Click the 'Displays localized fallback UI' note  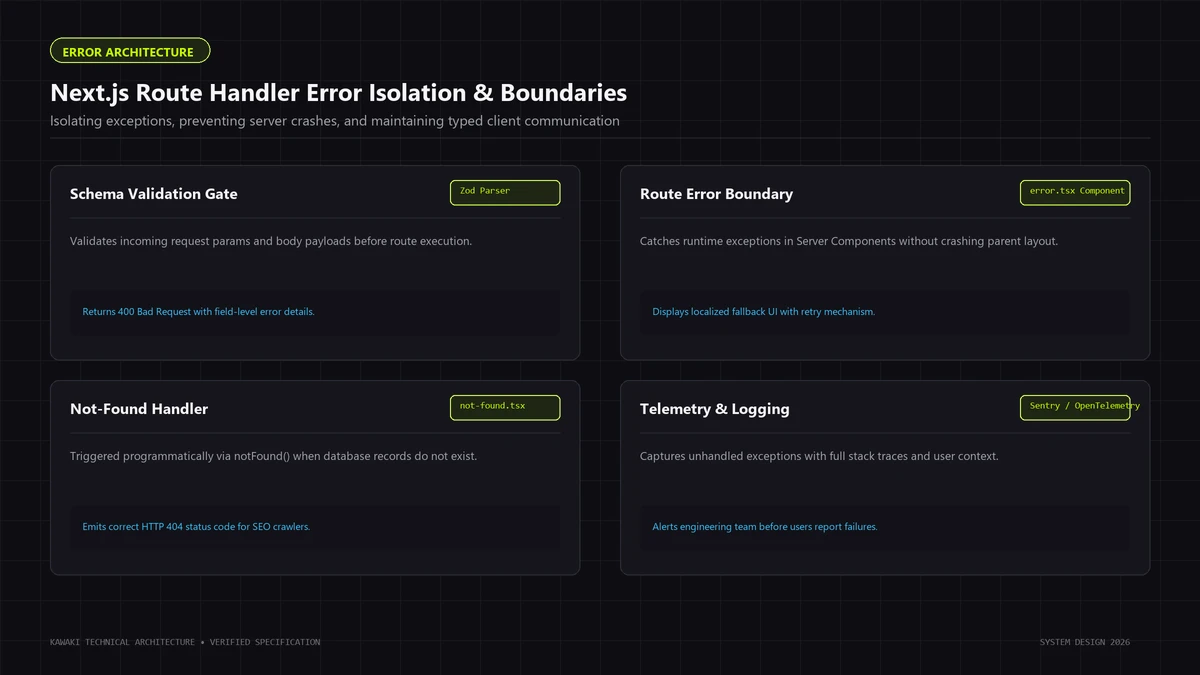pos(885,312)
